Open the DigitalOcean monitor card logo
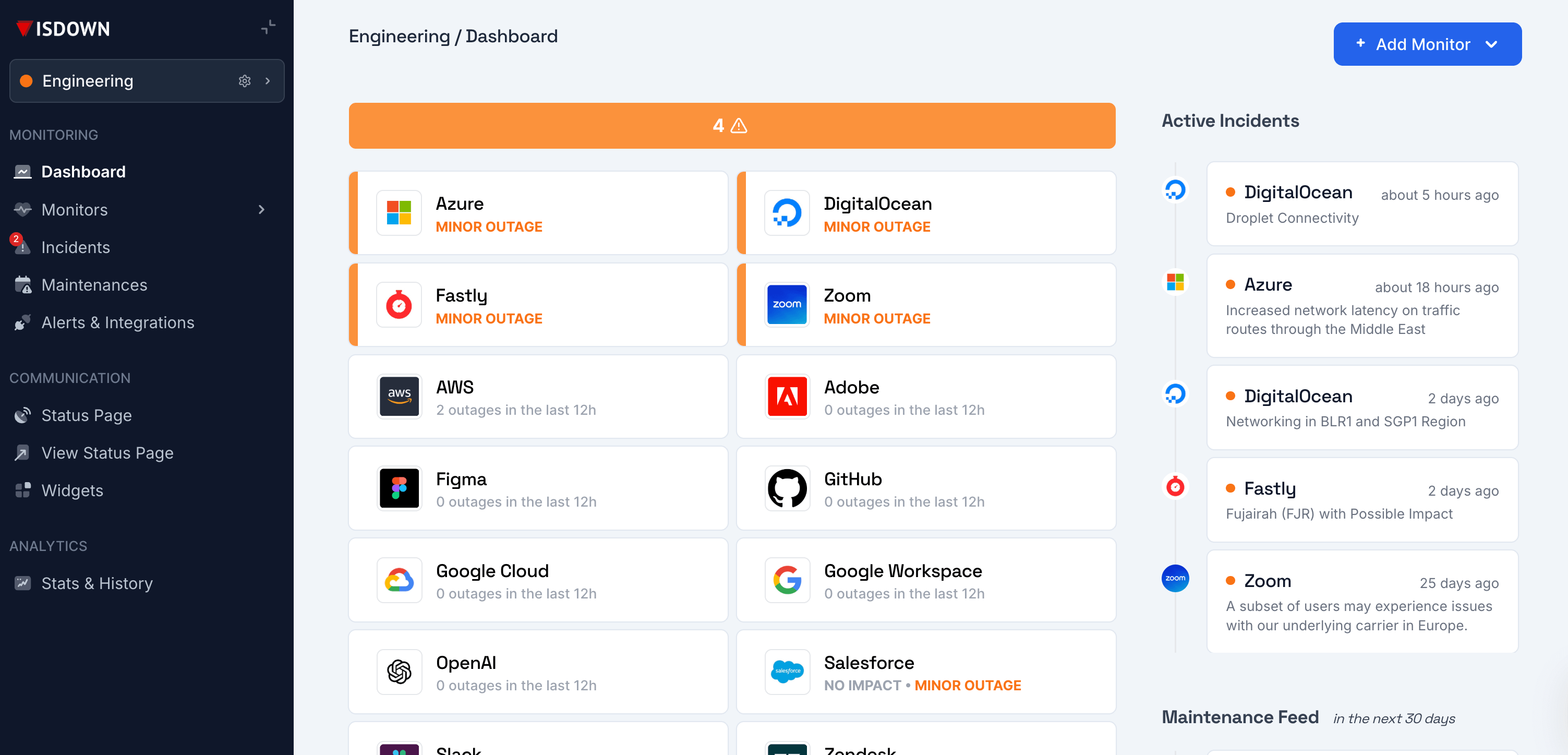This screenshot has height=755, width=1568. (787, 213)
